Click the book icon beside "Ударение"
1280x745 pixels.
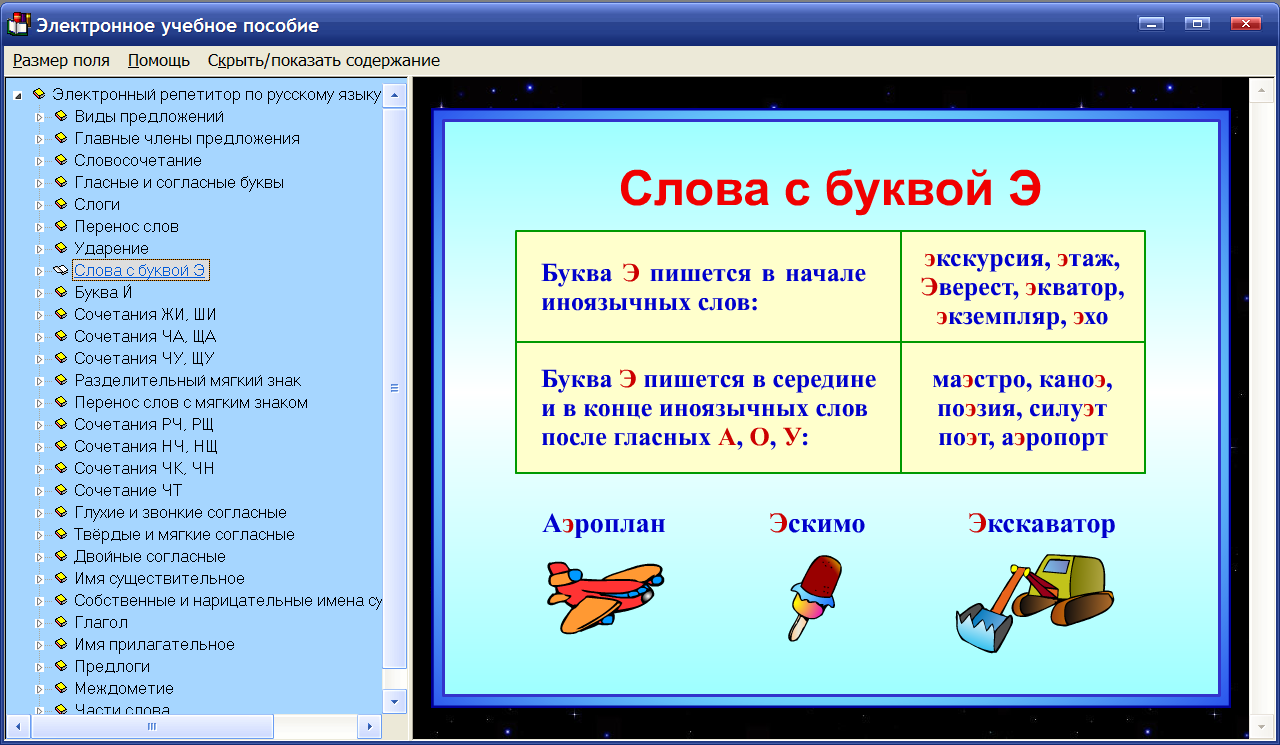(x=59, y=248)
